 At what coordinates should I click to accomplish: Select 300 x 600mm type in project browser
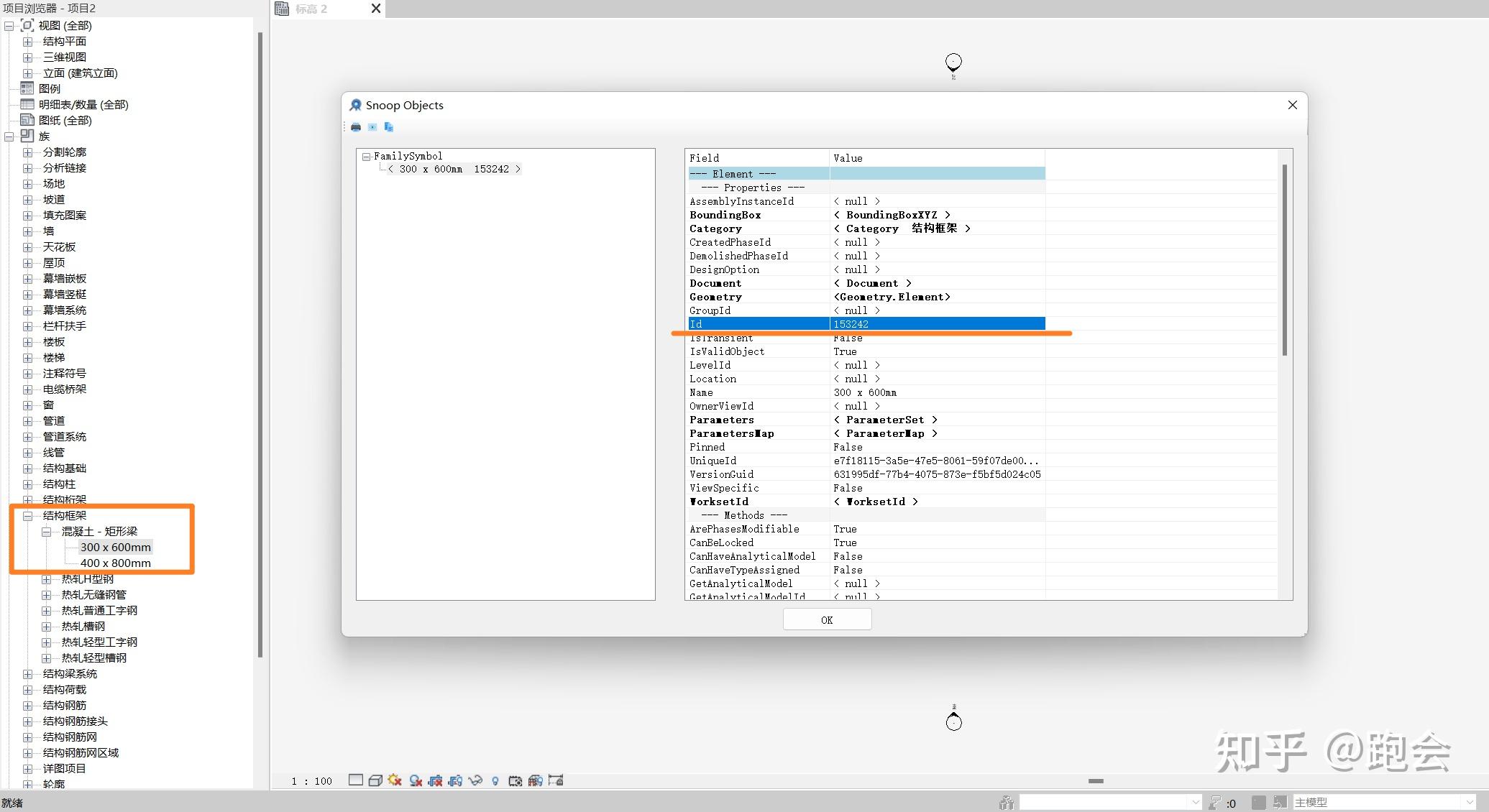coord(116,548)
